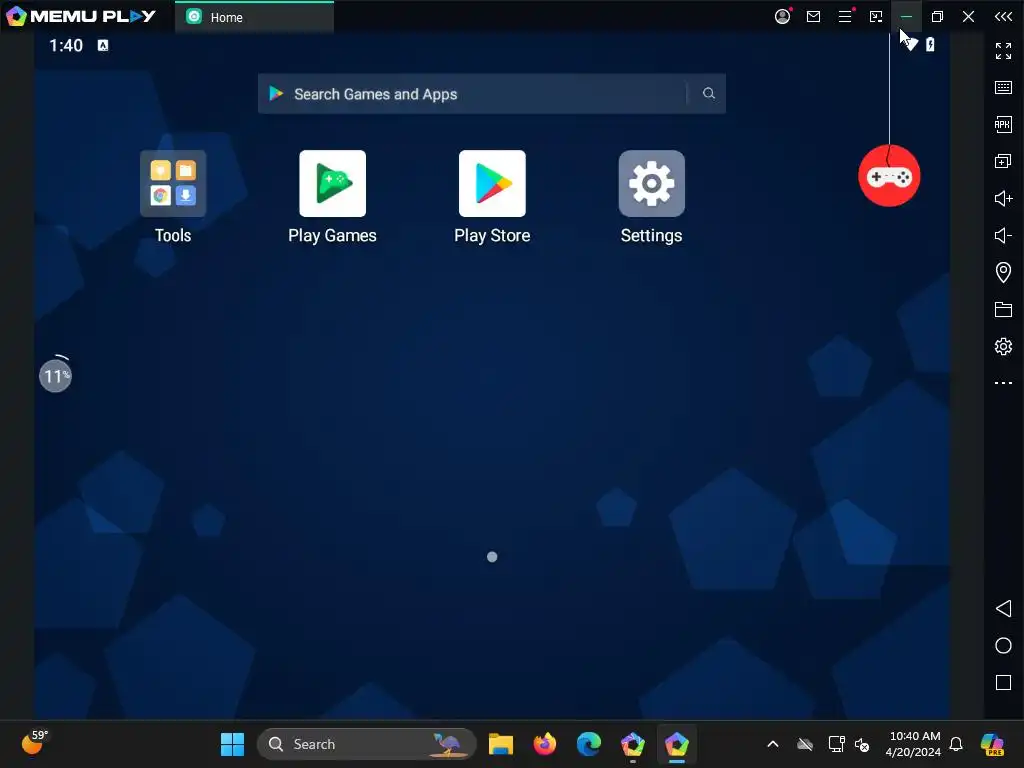Install an APK from sidebar

click(x=1003, y=124)
